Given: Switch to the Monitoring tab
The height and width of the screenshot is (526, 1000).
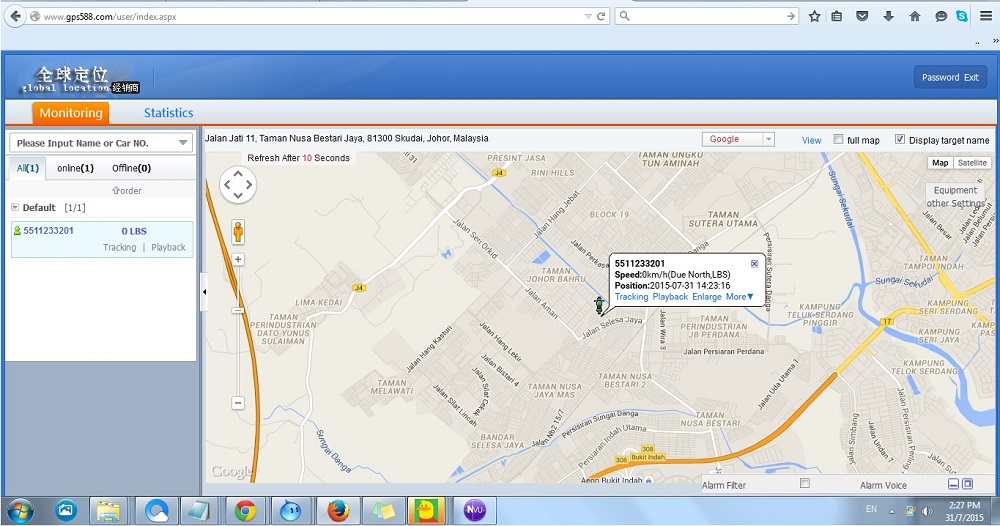Looking at the screenshot, I should [71, 113].
